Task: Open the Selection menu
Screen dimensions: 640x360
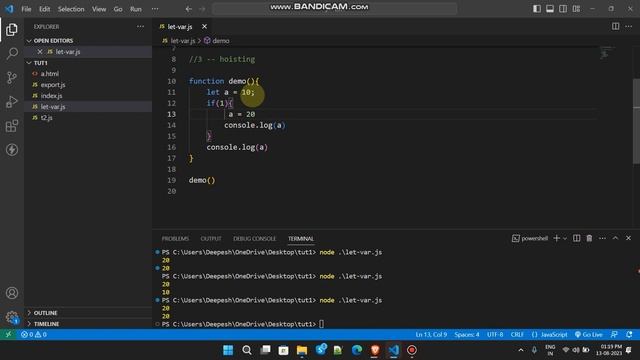Action: coord(71,9)
